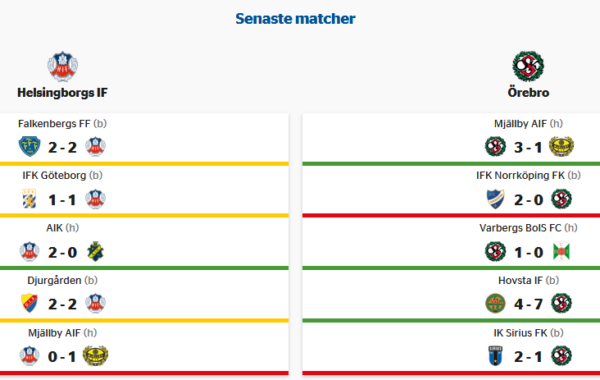Click the large Helsingborgs IF crest
This screenshot has height=380, width=600.
tap(62, 66)
